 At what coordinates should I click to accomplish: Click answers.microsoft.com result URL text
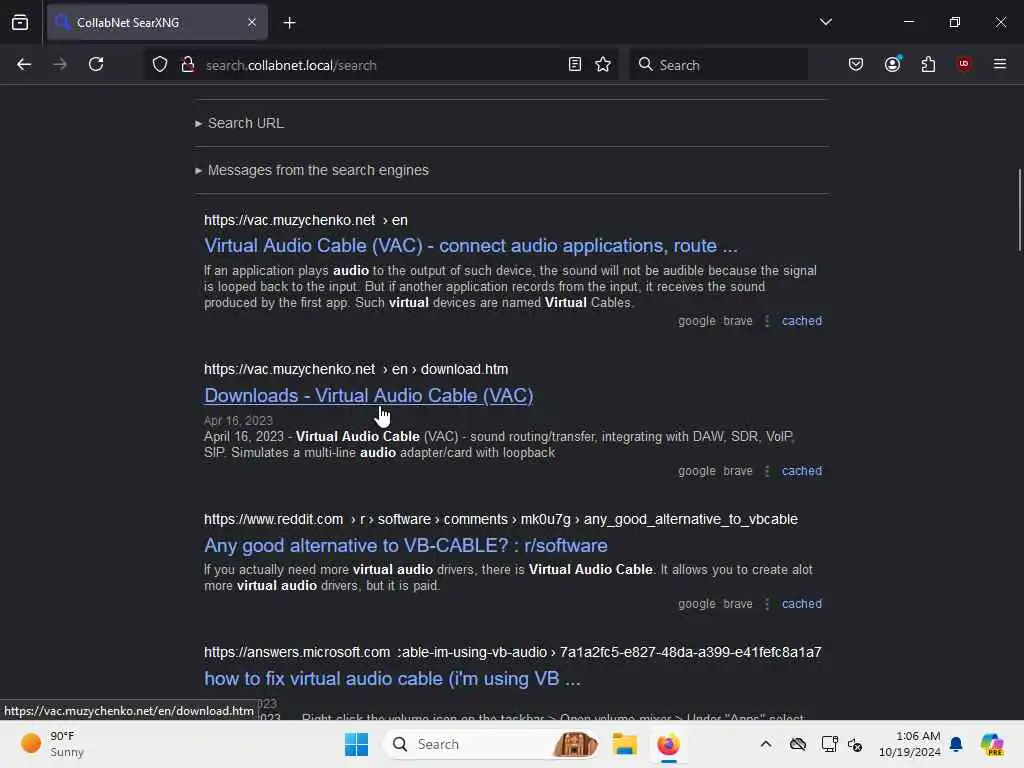point(513,652)
